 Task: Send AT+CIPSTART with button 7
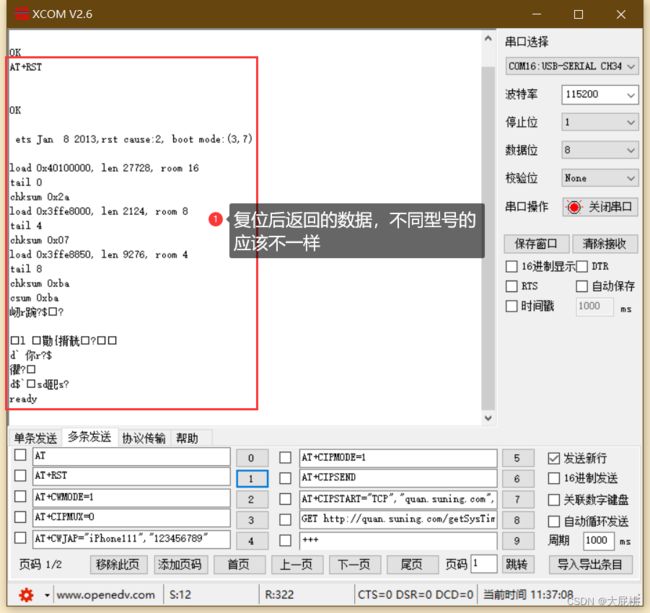(x=518, y=499)
